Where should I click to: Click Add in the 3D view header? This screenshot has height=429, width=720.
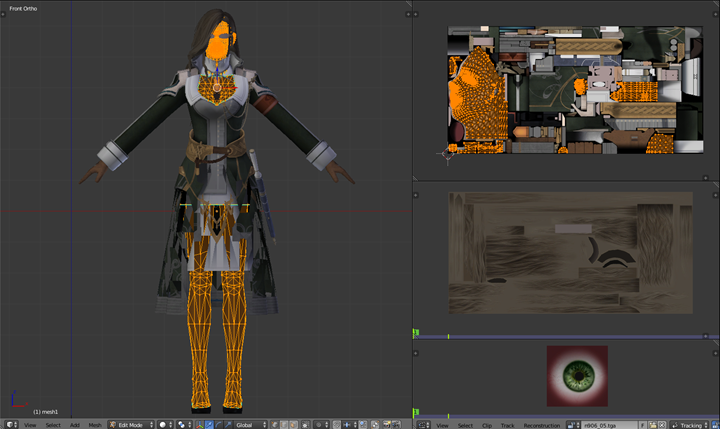(75, 424)
